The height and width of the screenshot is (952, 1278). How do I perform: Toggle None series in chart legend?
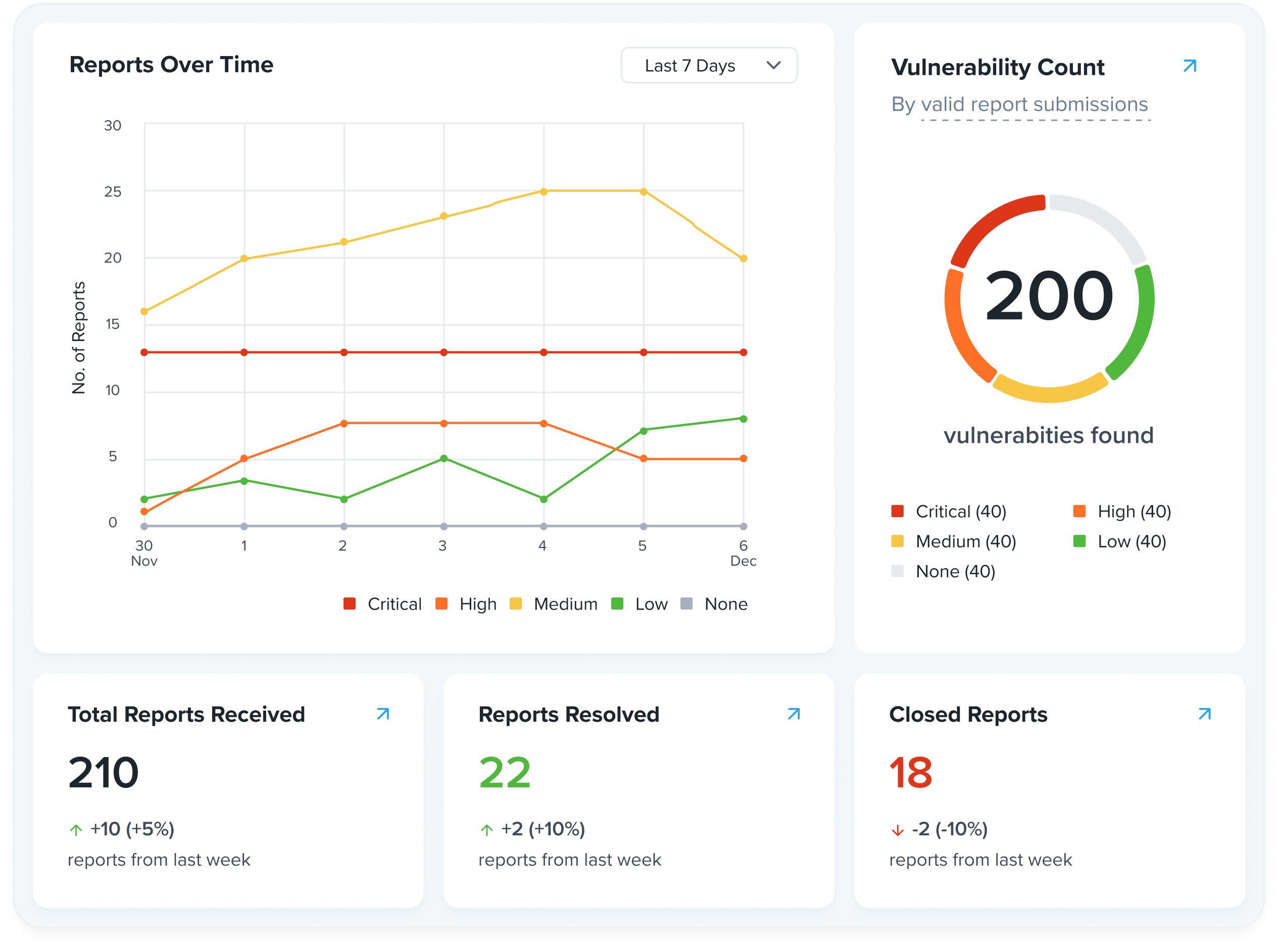[x=714, y=604]
